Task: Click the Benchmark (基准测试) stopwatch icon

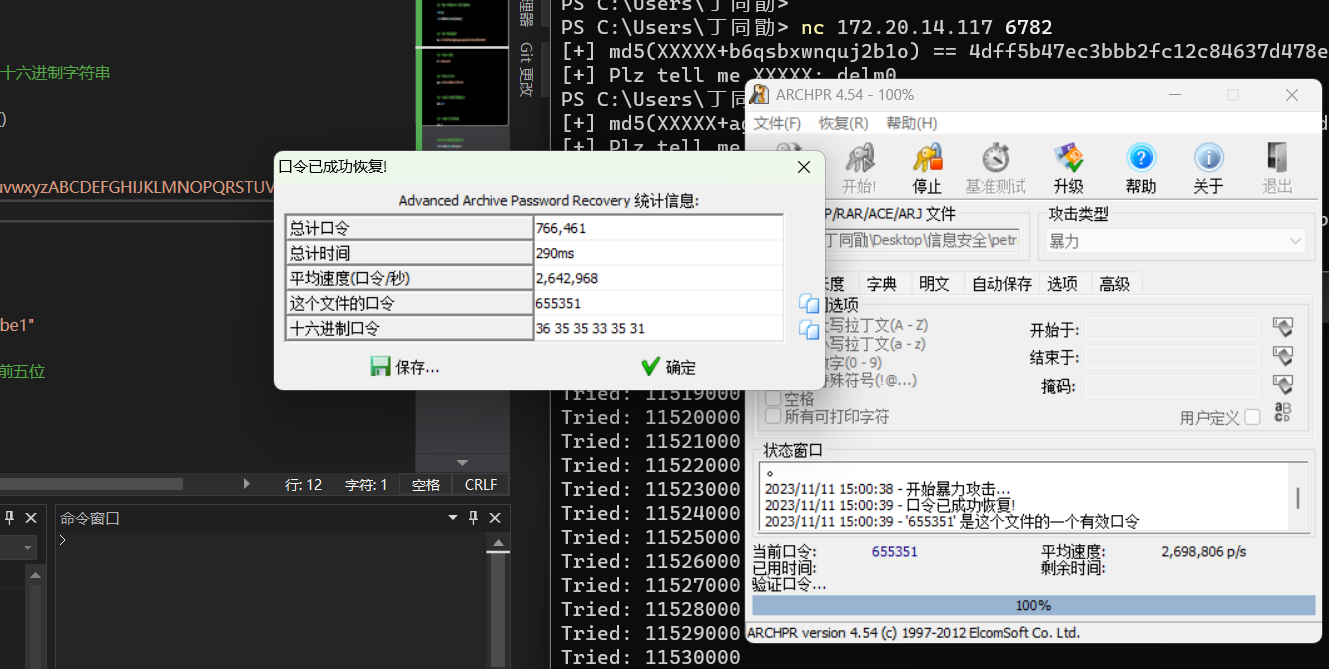Action: 996,160
